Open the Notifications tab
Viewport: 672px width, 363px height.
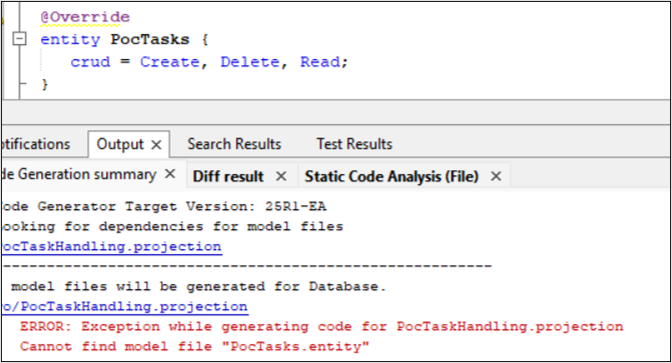pos(35,144)
